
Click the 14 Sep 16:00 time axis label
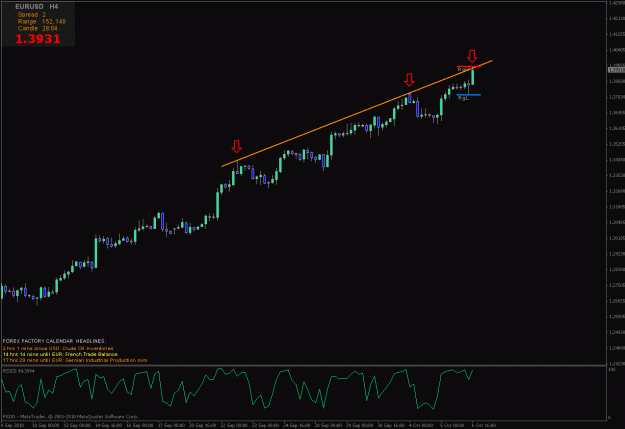[x=108, y=425]
